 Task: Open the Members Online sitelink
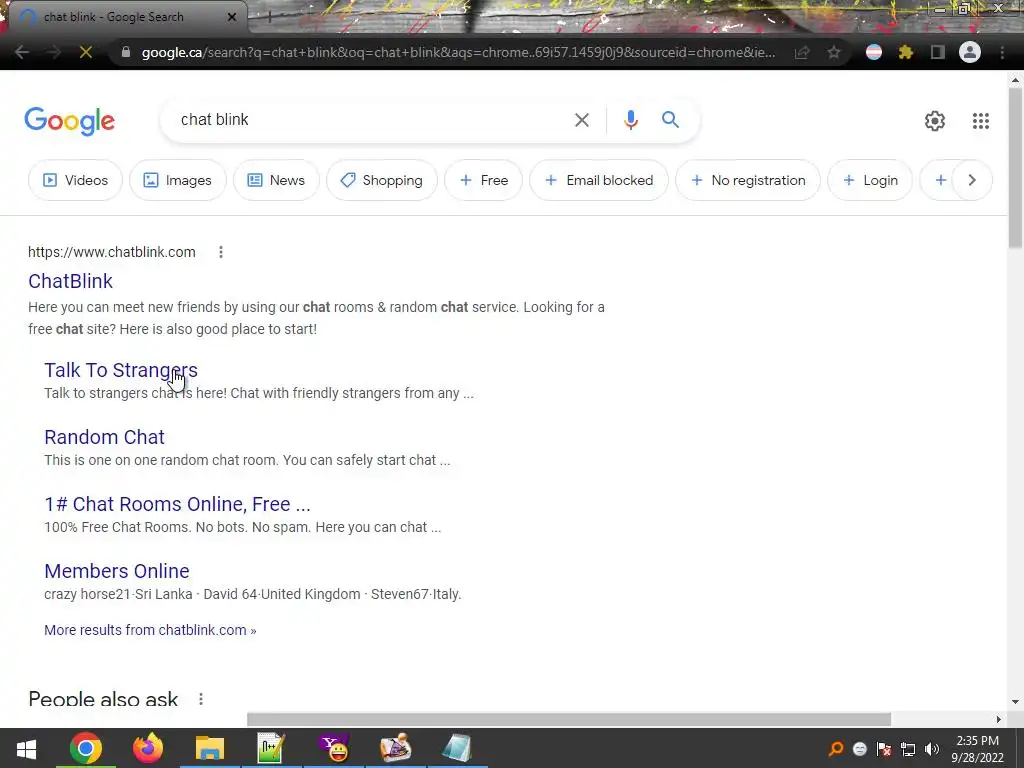[117, 571]
